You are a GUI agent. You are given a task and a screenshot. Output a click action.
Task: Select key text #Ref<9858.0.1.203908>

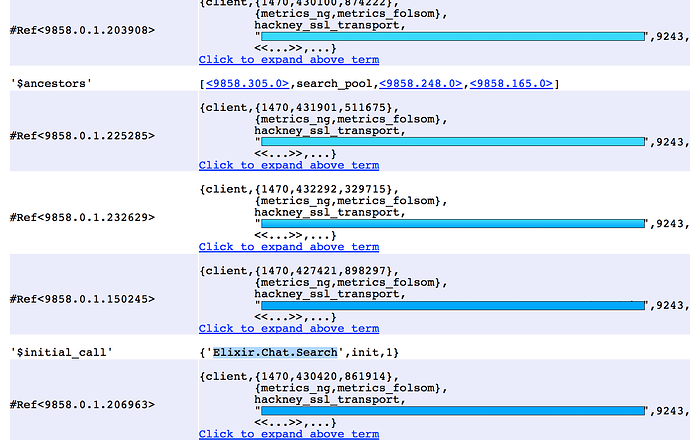pos(82,30)
